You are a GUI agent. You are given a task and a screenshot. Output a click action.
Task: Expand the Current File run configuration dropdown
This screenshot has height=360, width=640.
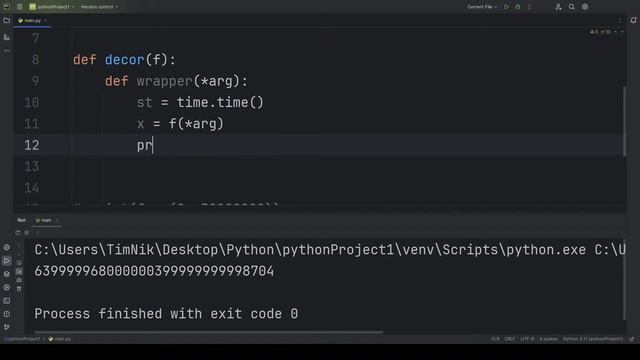(x=482, y=7)
